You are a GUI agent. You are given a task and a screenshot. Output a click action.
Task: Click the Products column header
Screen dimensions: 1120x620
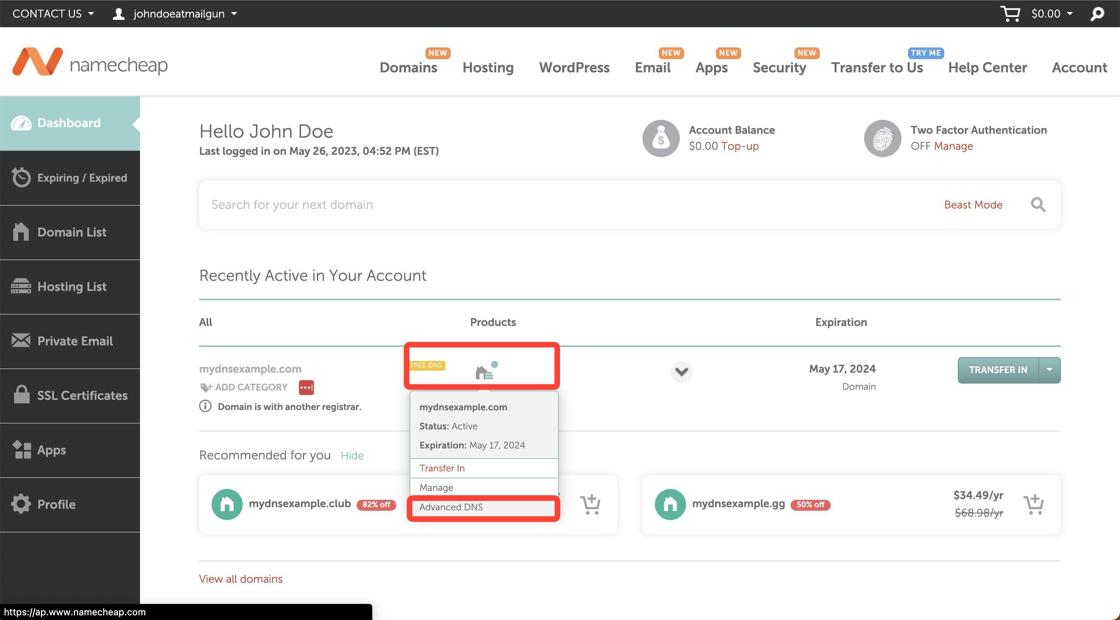[x=493, y=322]
